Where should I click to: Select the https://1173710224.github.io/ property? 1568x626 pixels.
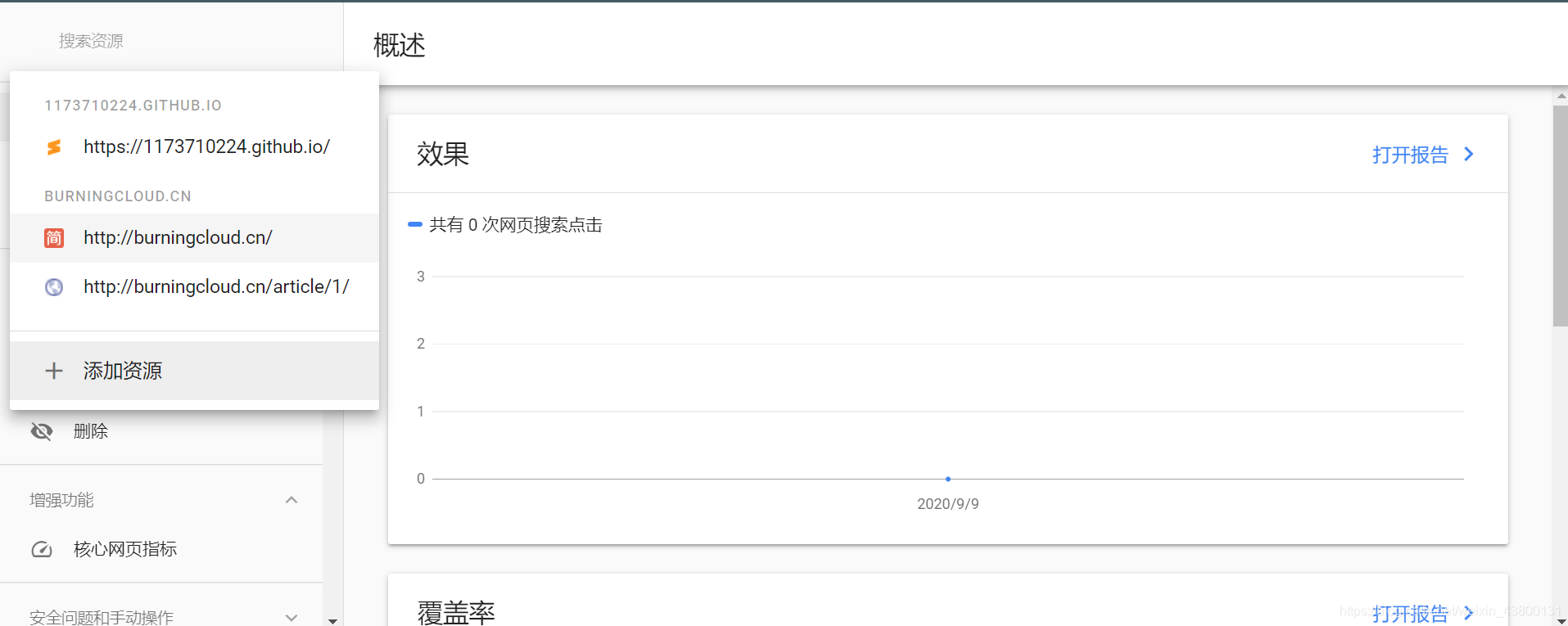tap(194, 147)
